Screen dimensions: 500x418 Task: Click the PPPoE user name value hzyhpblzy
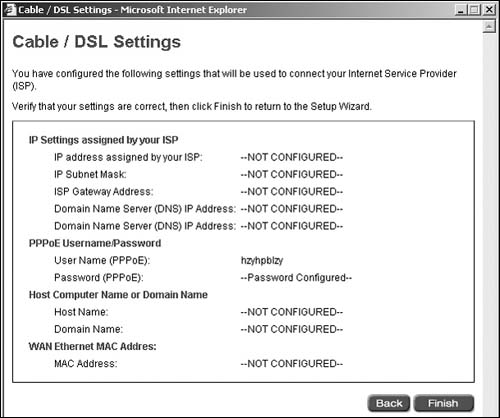(x=262, y=261)
